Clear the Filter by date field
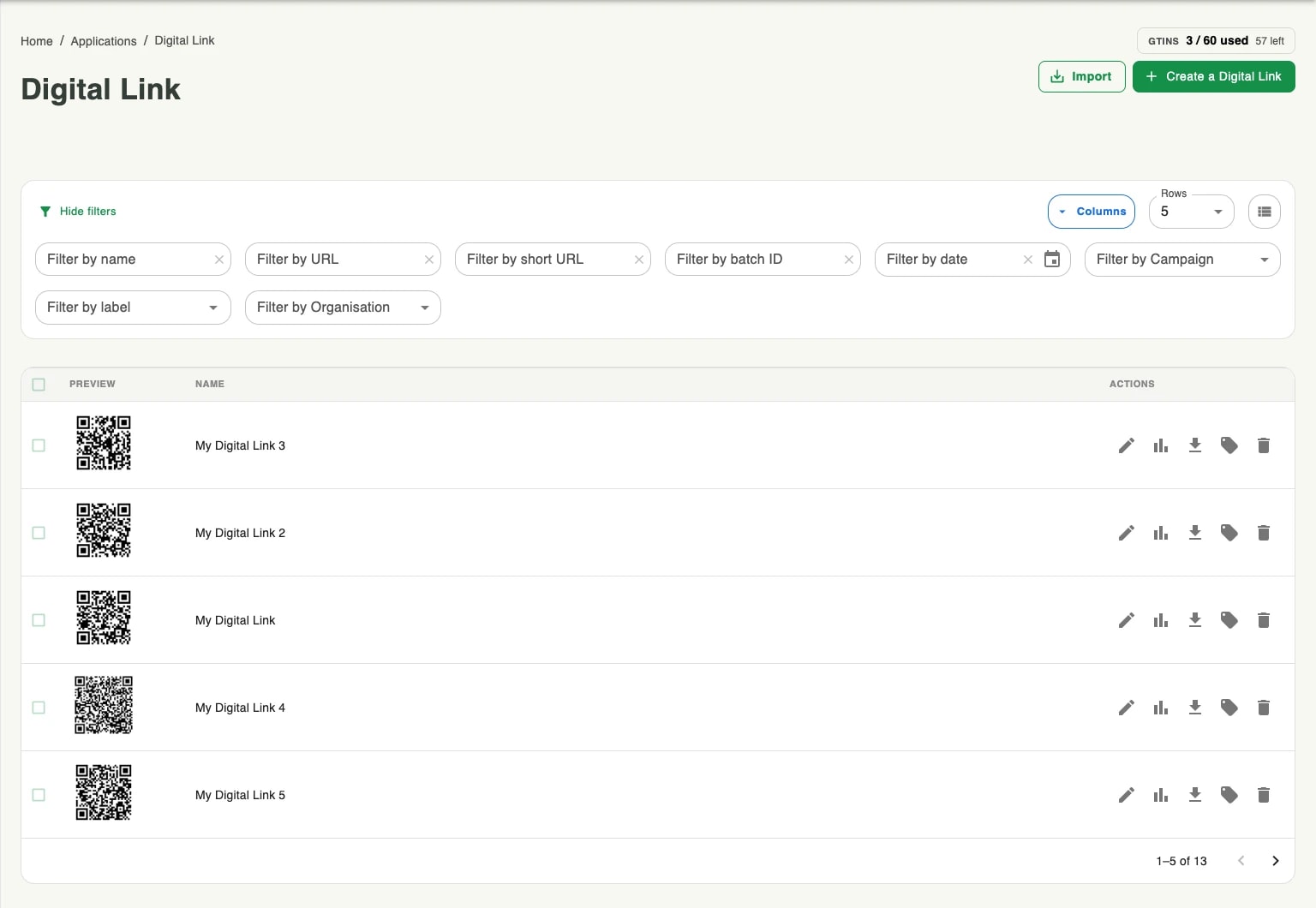 coord(1028,260)
